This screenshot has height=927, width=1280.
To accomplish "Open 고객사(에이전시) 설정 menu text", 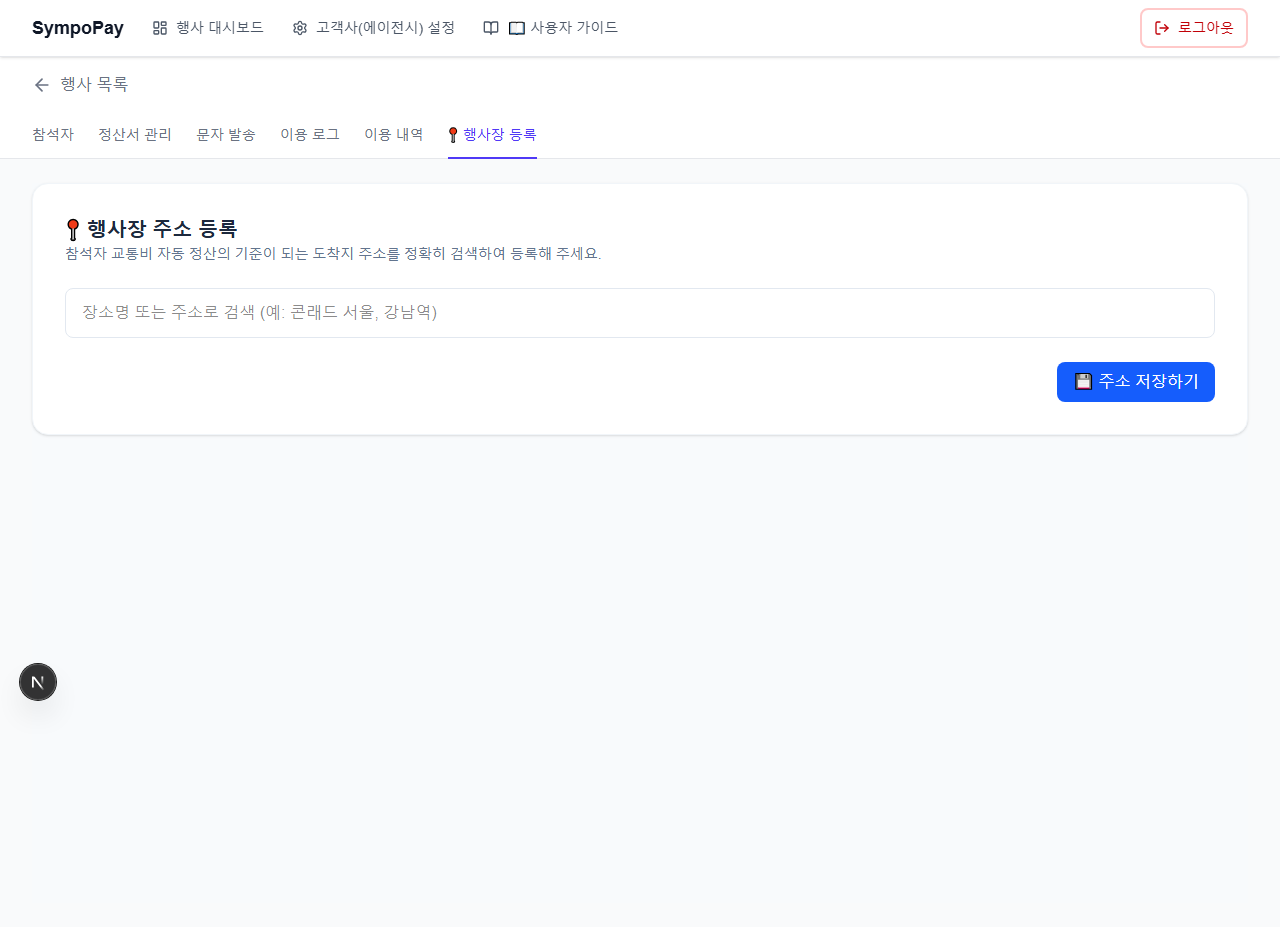I will tap(385, 28).
